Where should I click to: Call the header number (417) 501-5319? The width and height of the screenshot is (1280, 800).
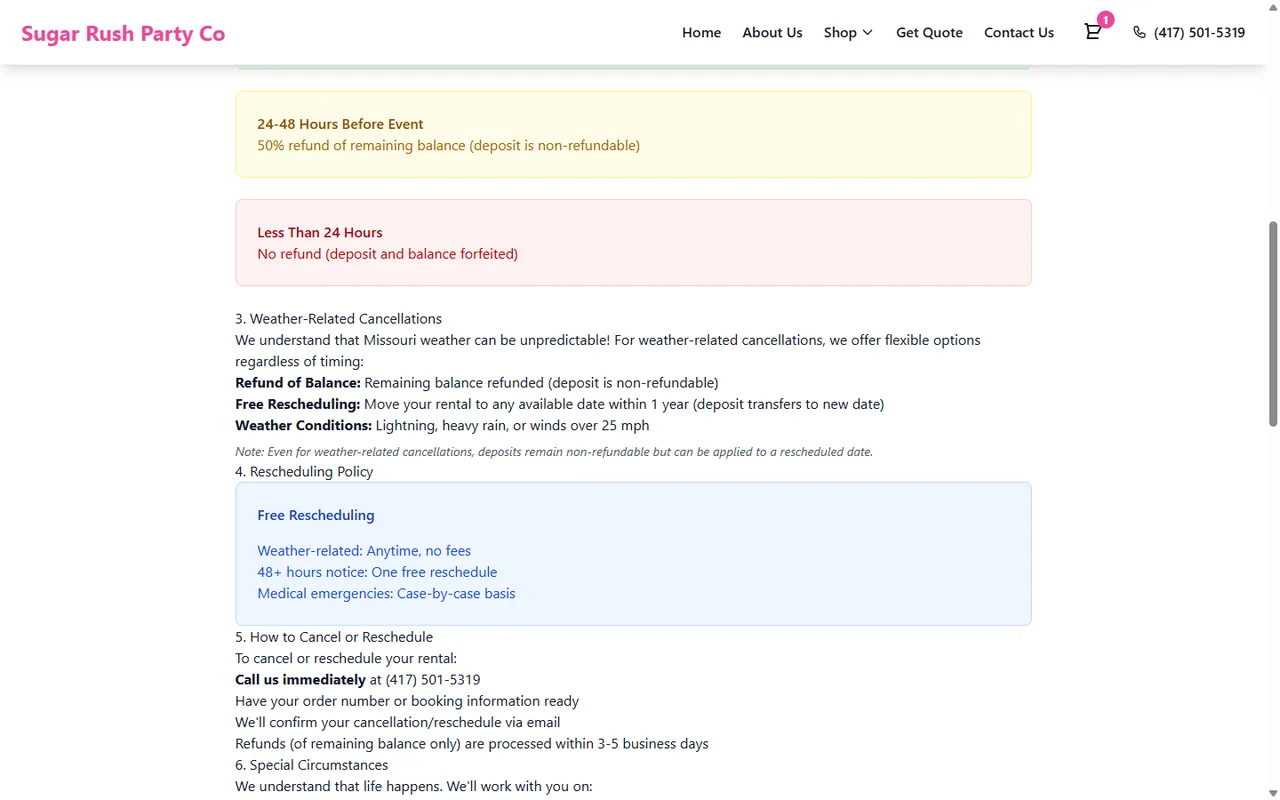1199,32
